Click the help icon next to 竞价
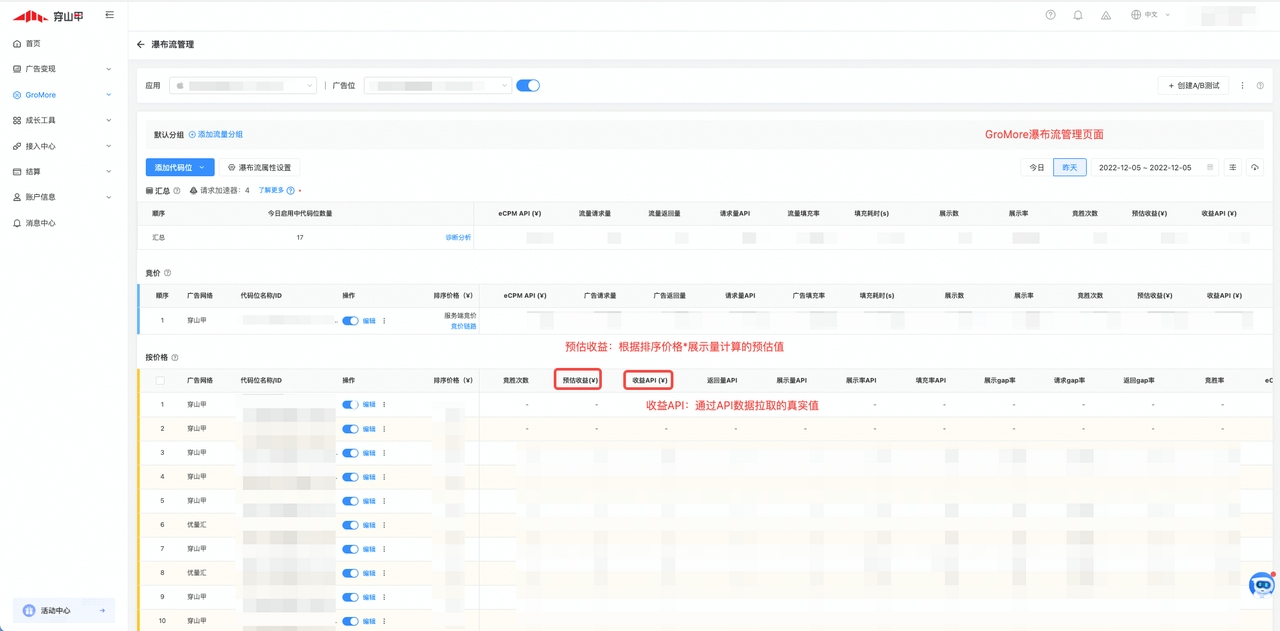This screenshot has width=1280, height=631. pyautogui.click(x=167, y=273)
